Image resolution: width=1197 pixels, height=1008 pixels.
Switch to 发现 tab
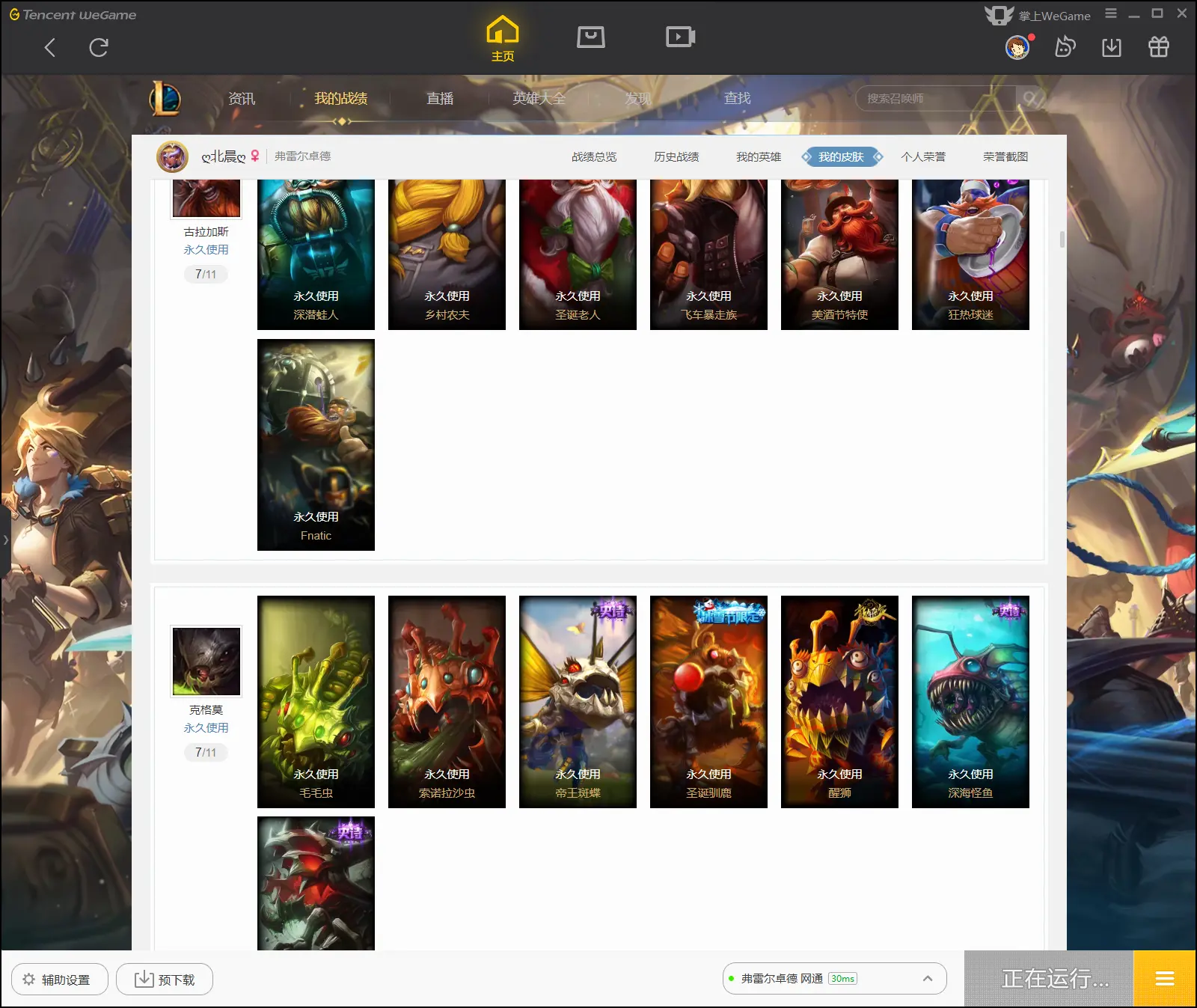(637, 98)
